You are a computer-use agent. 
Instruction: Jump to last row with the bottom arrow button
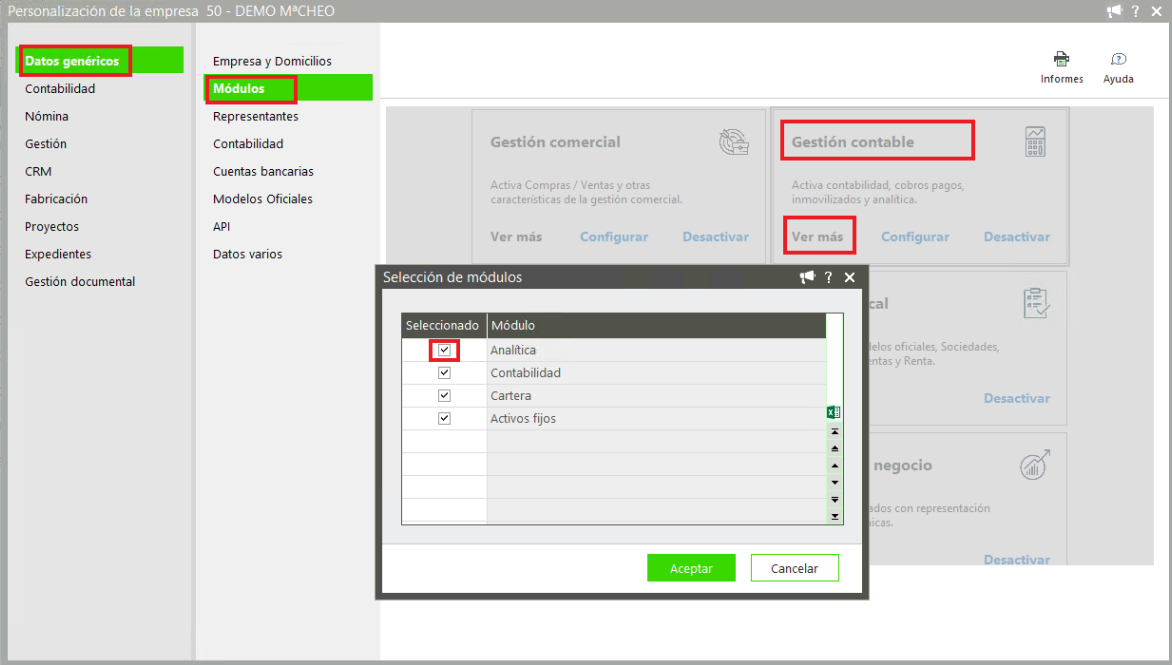(x=835, y=516)
